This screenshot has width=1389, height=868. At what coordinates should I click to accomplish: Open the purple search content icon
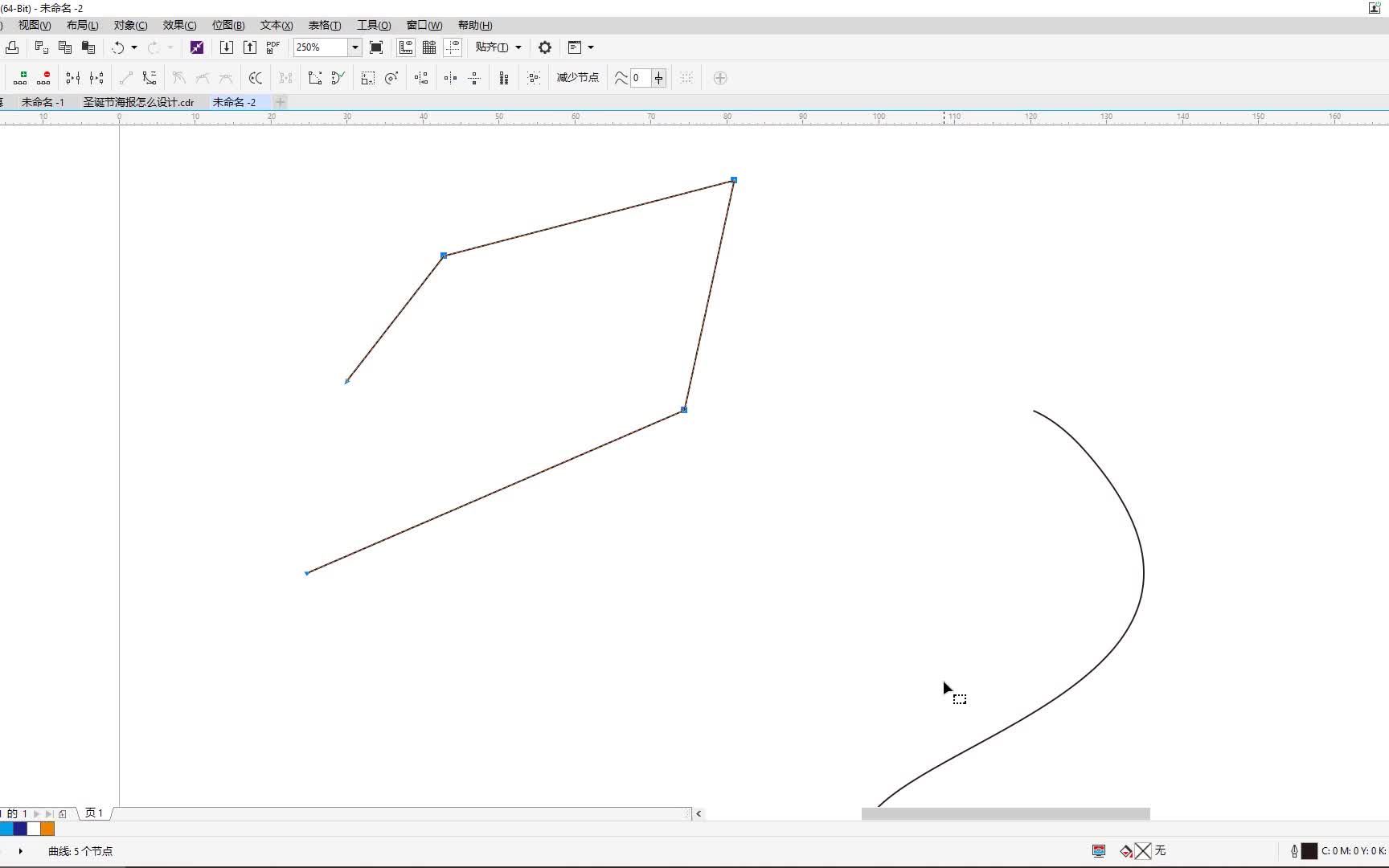click(x=197, y=47)
